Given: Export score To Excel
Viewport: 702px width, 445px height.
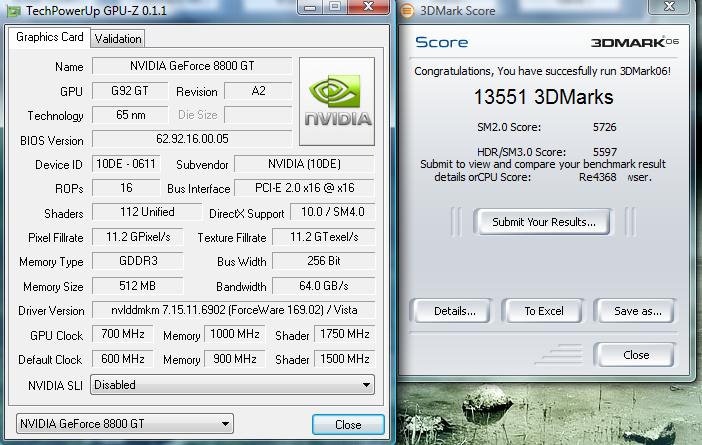Looking at the screenshot, I should tap(544, 311).
